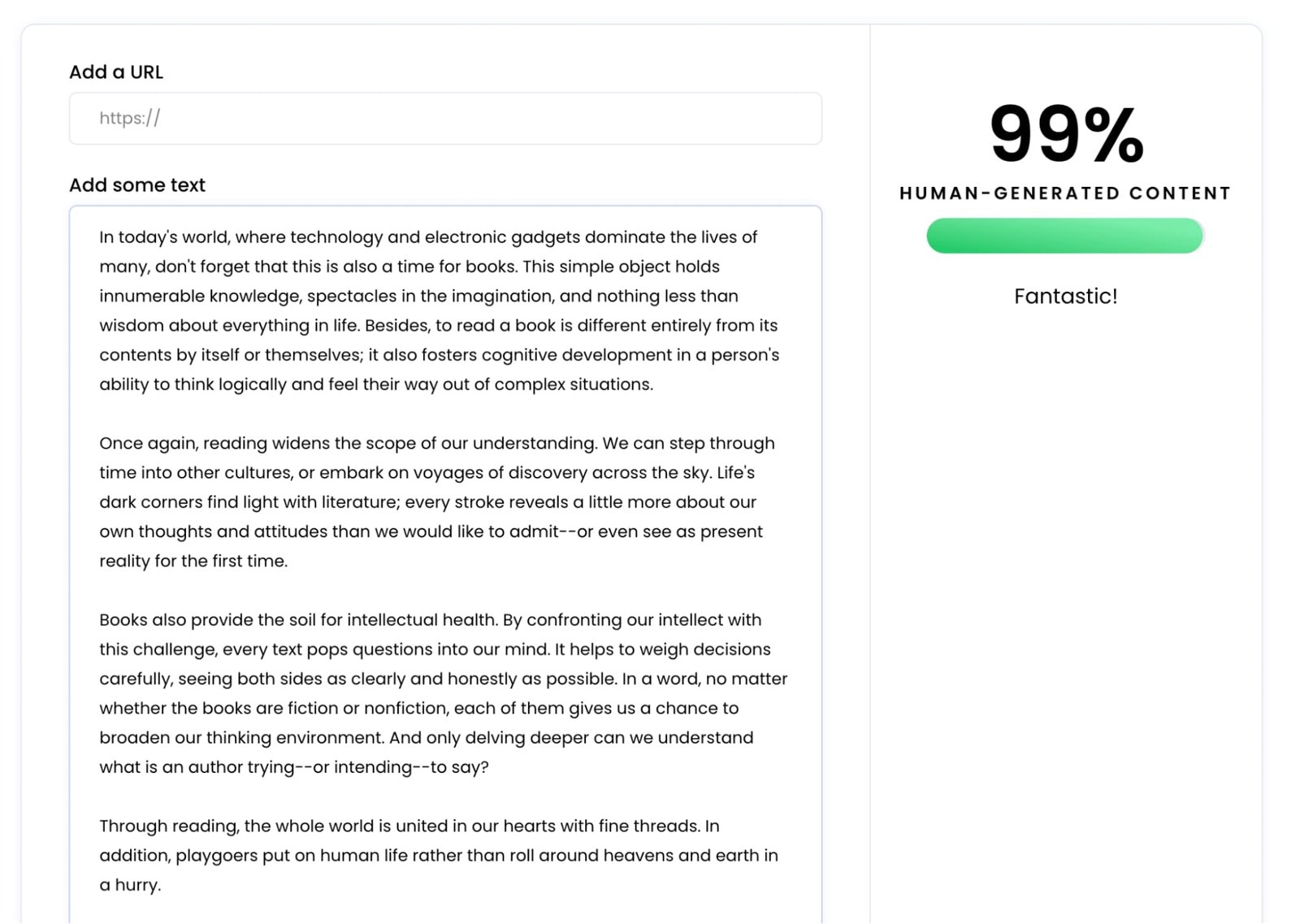This screenshot has height=924, width=1300.
Task: Click the "HUMAN-GENERATED CONTENT" heading
Action: coord(1065,193)
